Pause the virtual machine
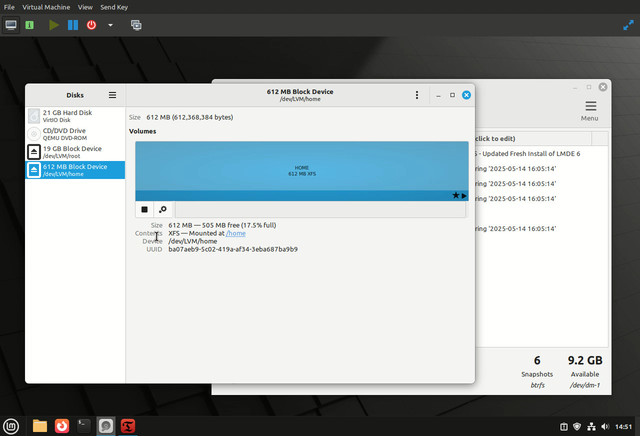Screen dimensions: 640x436 pos(73,25)
